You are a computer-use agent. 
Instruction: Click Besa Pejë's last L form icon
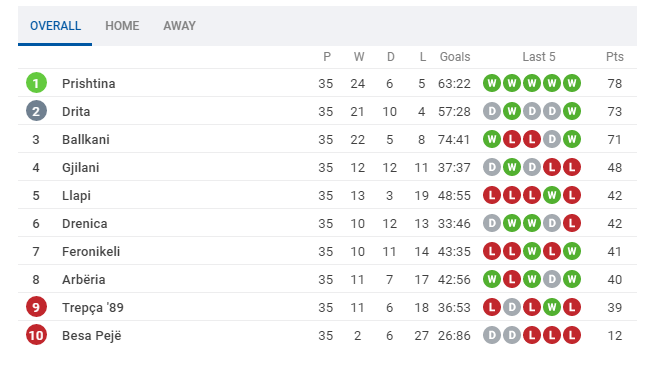point(572,335)
